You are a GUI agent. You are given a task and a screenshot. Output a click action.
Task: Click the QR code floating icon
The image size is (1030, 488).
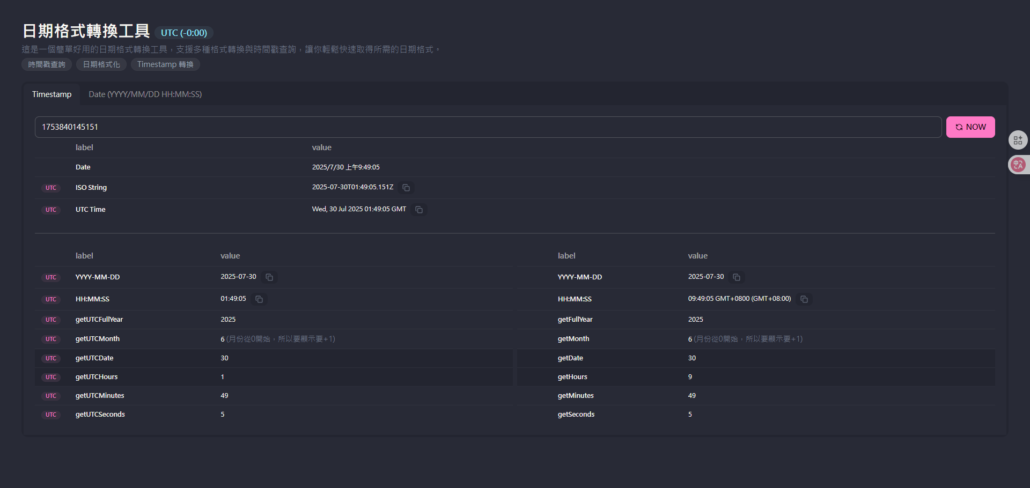tap(1018, 140)
